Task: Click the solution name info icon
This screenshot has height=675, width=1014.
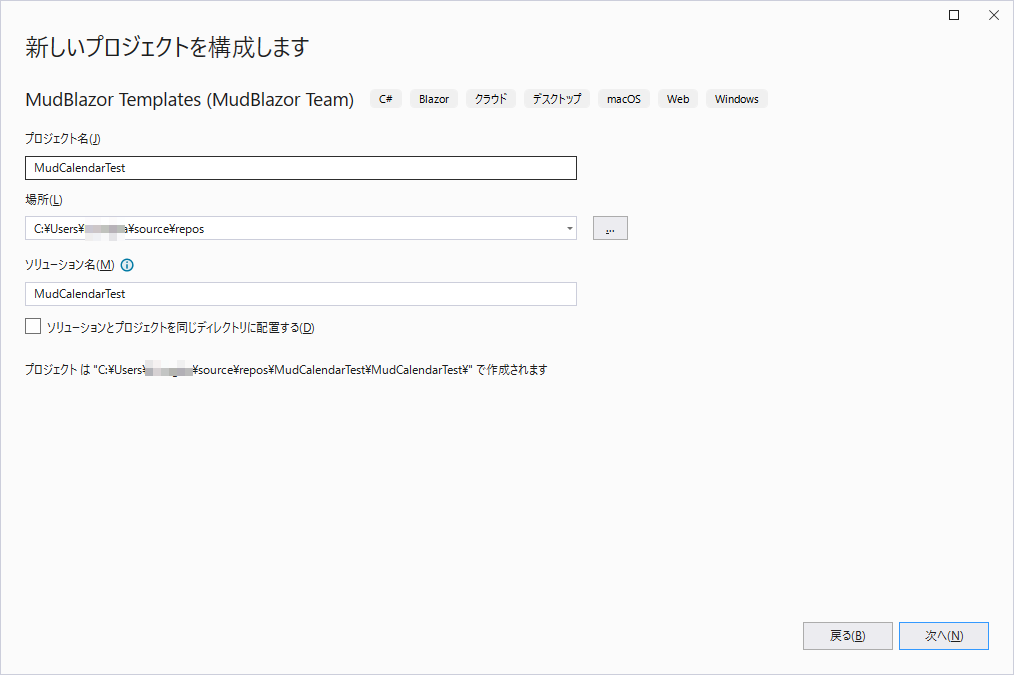Action: [127, 265]
